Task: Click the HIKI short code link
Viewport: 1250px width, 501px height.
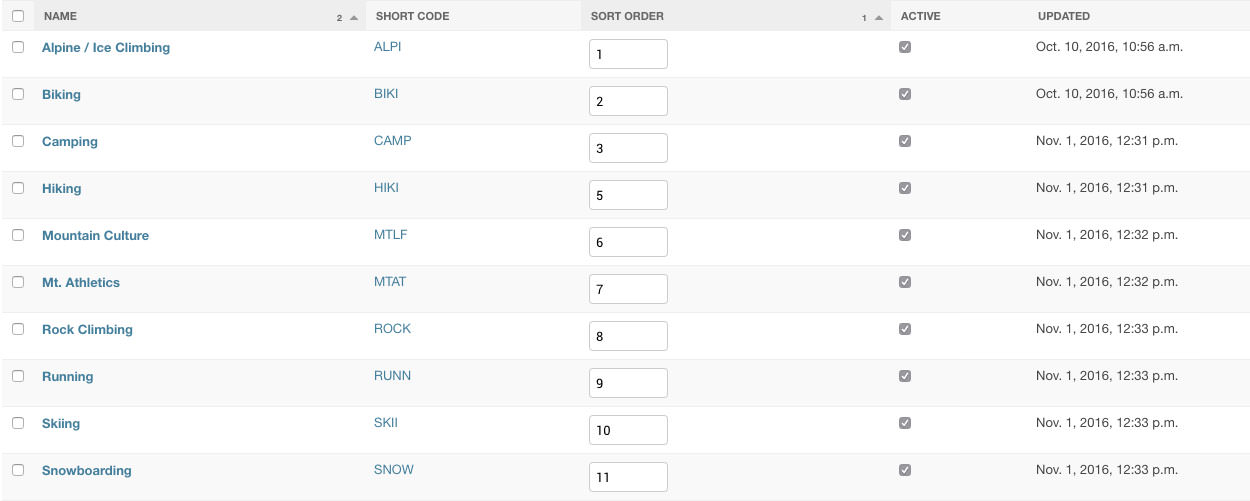Action: pos(386,188)
